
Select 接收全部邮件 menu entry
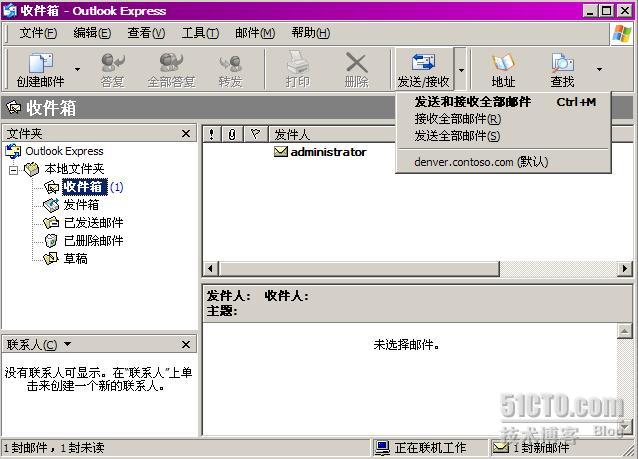pos(457,119)
